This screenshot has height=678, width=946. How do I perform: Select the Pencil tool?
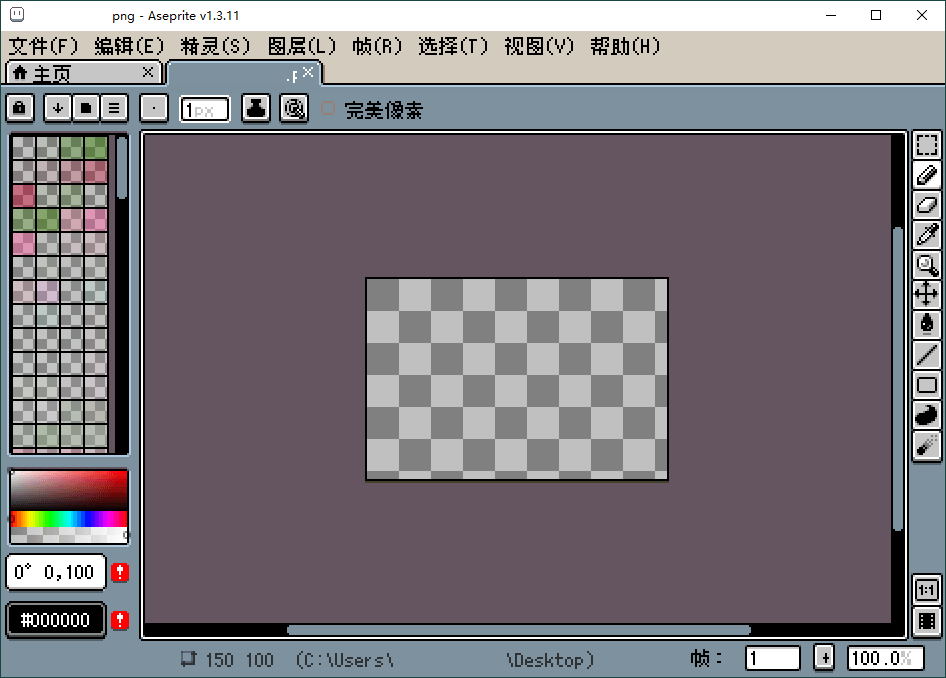pos(927,175)
